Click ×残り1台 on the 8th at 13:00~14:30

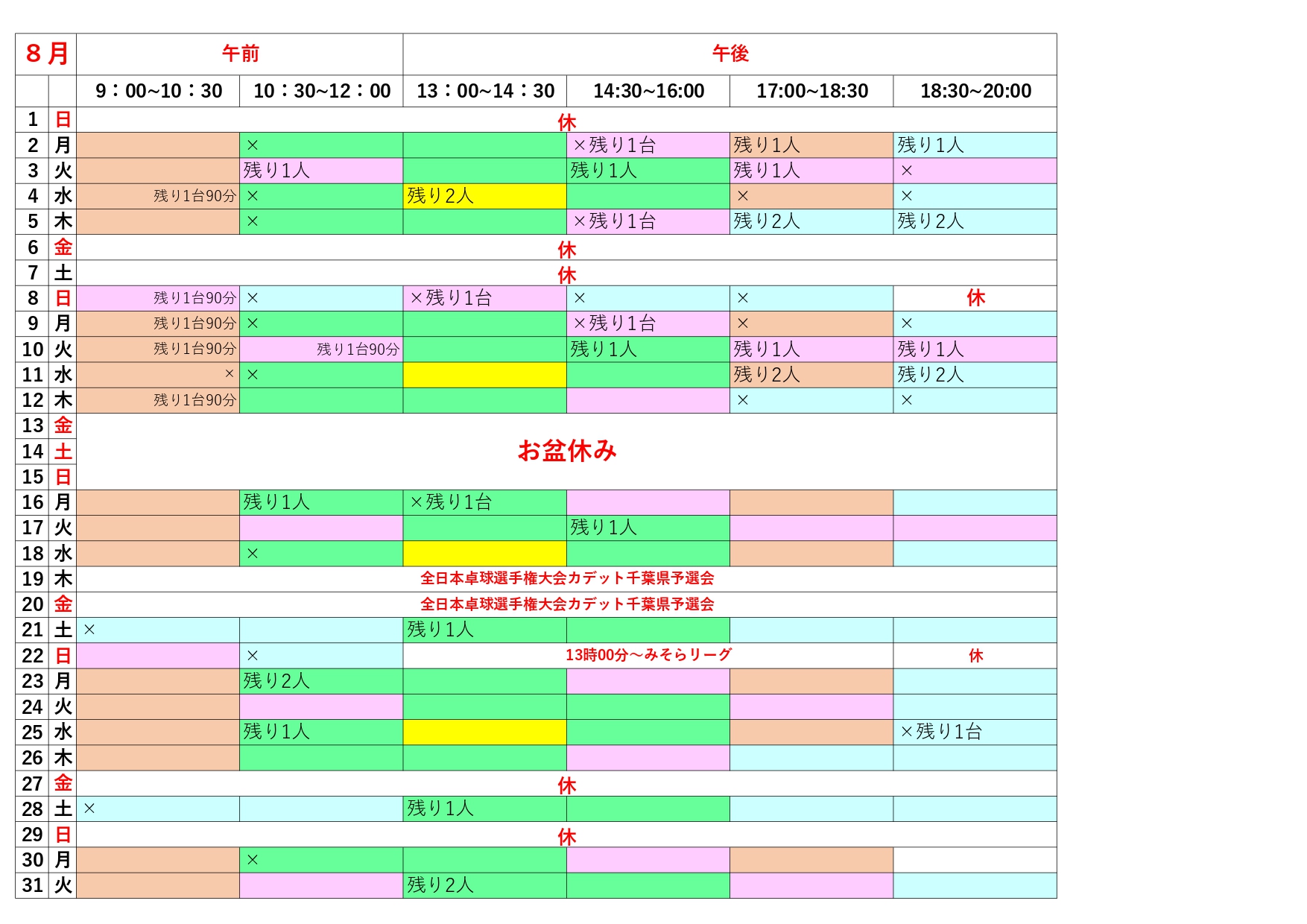[x=451, y=298]
